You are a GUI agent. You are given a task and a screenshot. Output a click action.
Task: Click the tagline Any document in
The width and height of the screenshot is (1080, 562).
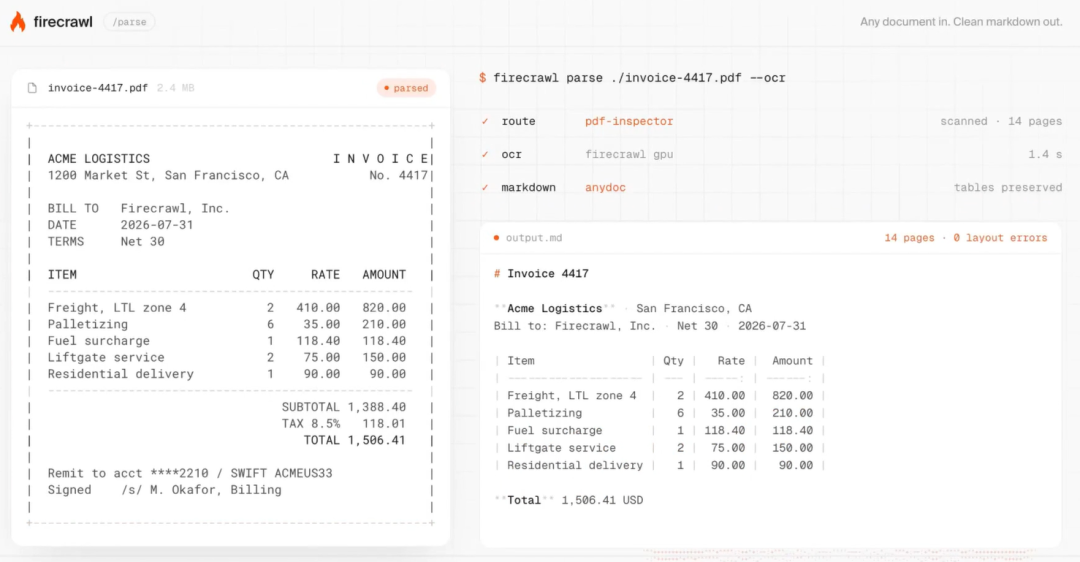961,22
